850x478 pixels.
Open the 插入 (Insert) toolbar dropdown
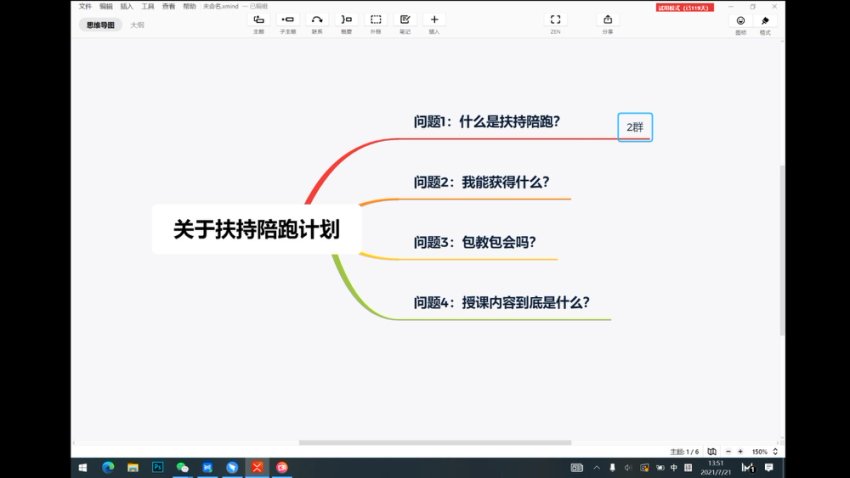tap(434, 20)
